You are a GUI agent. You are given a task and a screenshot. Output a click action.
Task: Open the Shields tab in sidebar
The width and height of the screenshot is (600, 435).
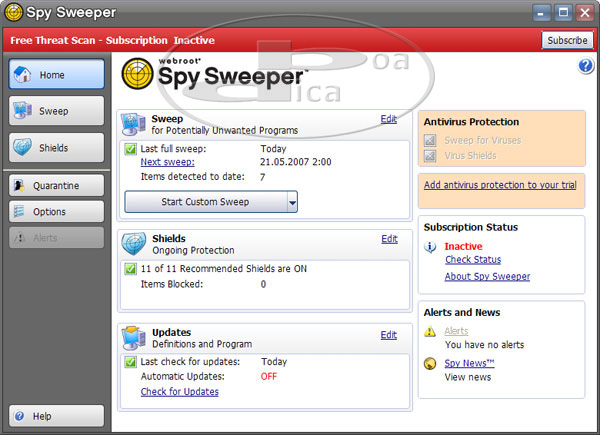pyautogui.click(x=57, y=148)
